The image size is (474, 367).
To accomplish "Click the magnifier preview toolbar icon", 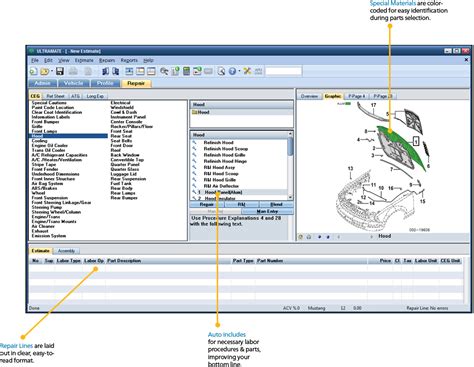I will [x=221, y=71].
